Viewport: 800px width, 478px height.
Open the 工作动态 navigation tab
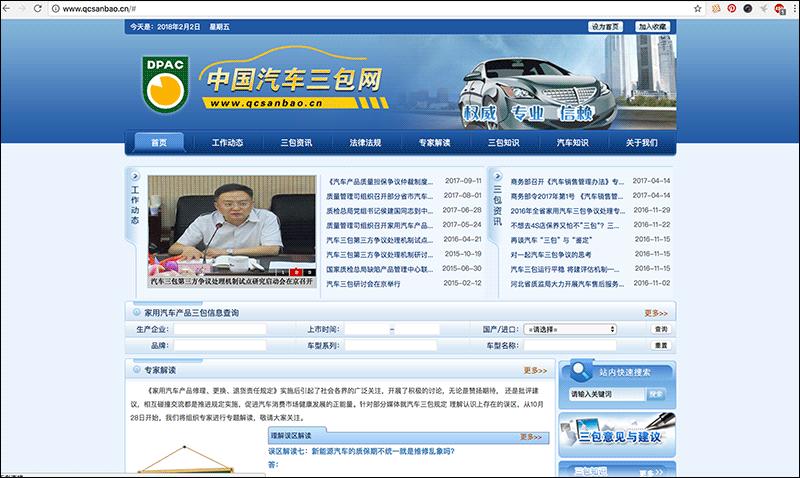click(x=228, y=142)
